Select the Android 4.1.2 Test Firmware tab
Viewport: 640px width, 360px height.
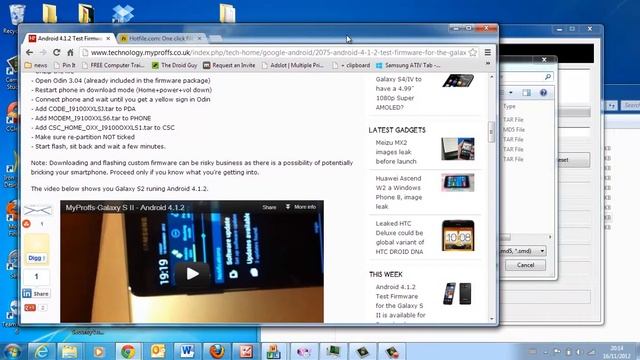(x=69, y=38)
